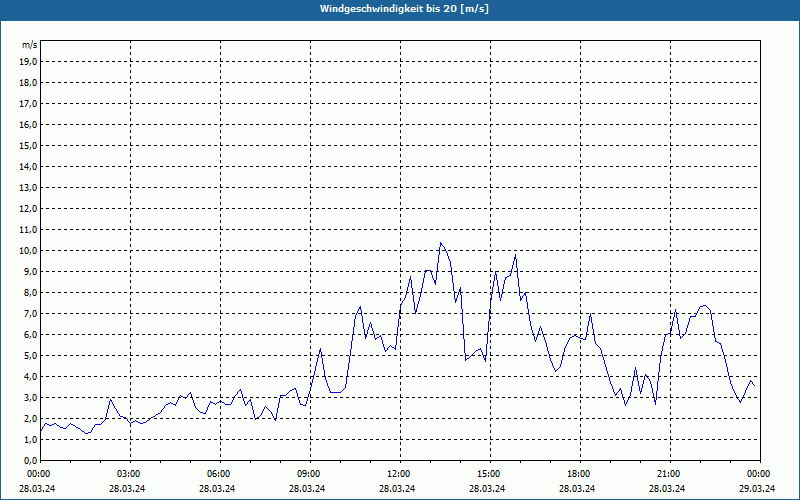Viewport: 800px width, 500px height.
Task: Click the '12,0' axis tick label
Action: tap(29, 209)
